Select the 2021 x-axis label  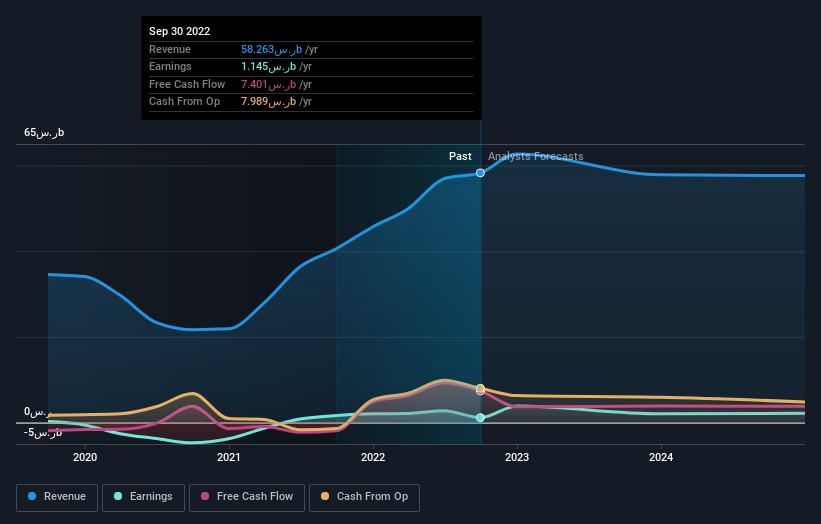pyautogui.click(x=229, y=457)
